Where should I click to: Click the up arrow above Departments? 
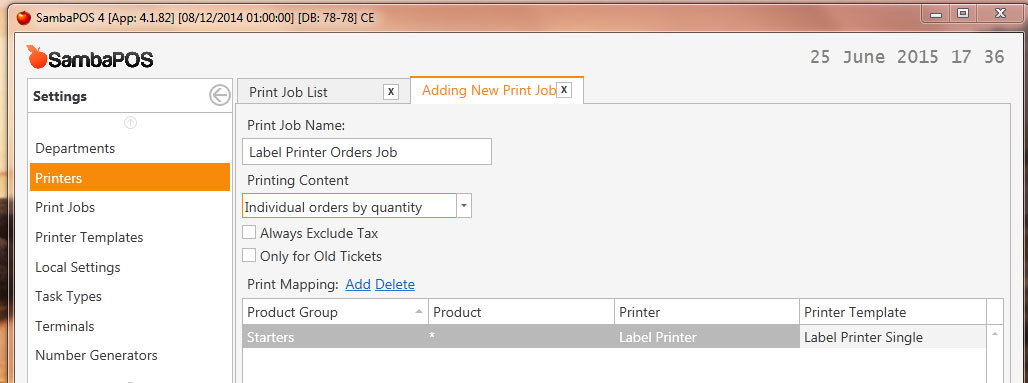pyautogui.click(x=130, y=122)
